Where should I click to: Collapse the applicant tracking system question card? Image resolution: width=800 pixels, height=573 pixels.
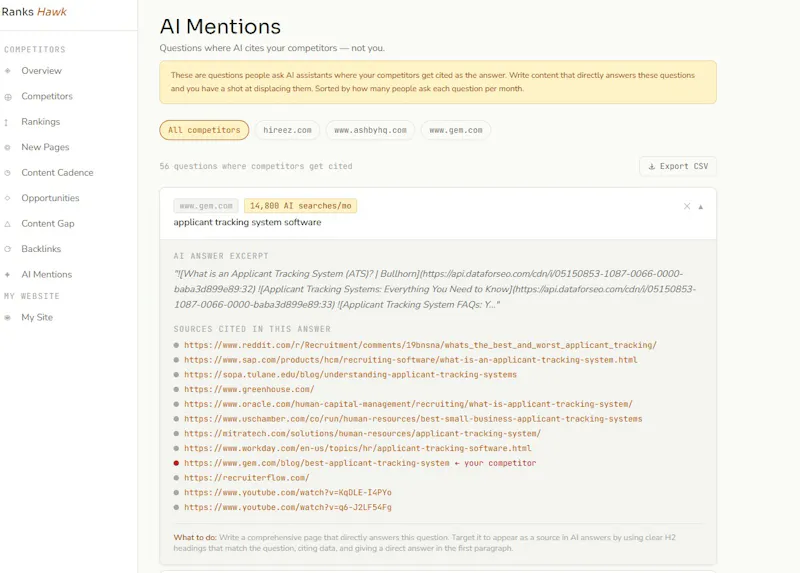click(x=701, y=207)
